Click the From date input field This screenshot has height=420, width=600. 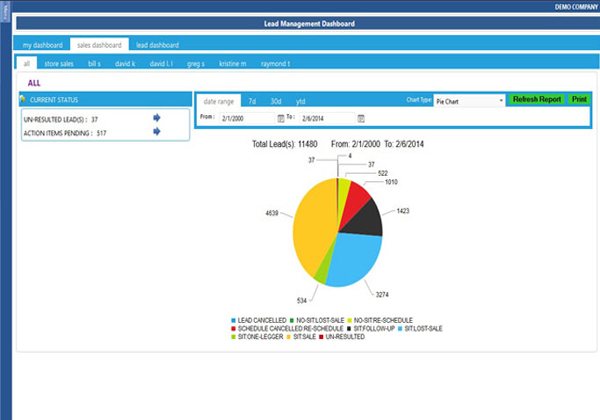[247, 119]
